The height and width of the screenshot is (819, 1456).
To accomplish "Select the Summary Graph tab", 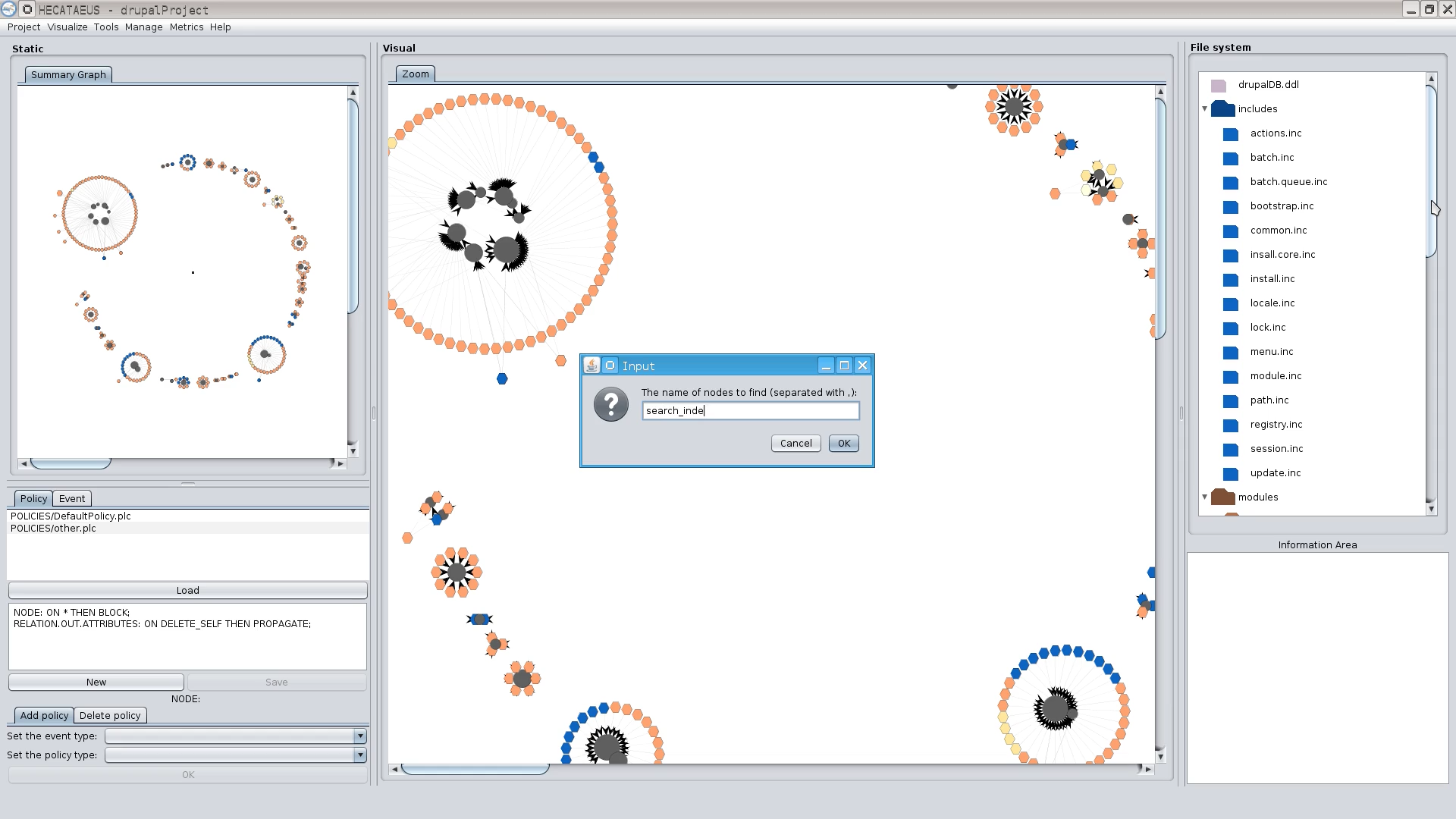I will click(x=68, y=74).
